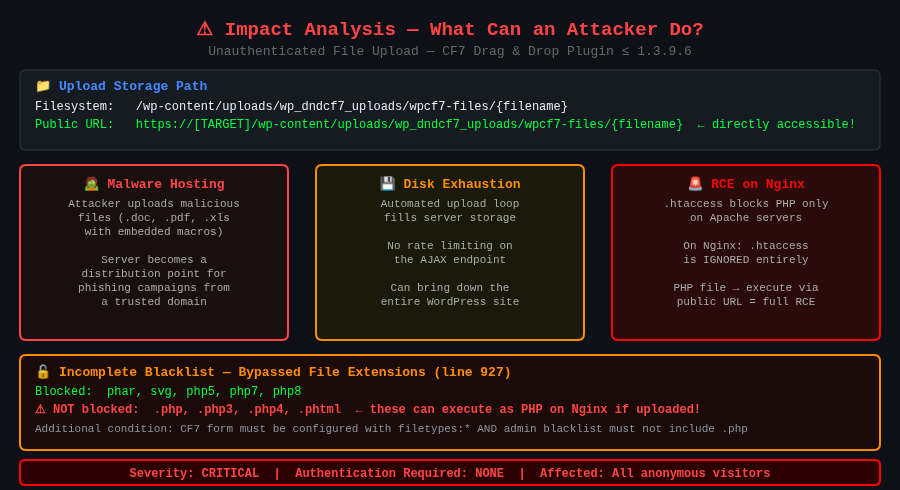
Task: Open the green Public URL link
Action: click(x=409, y=125)
